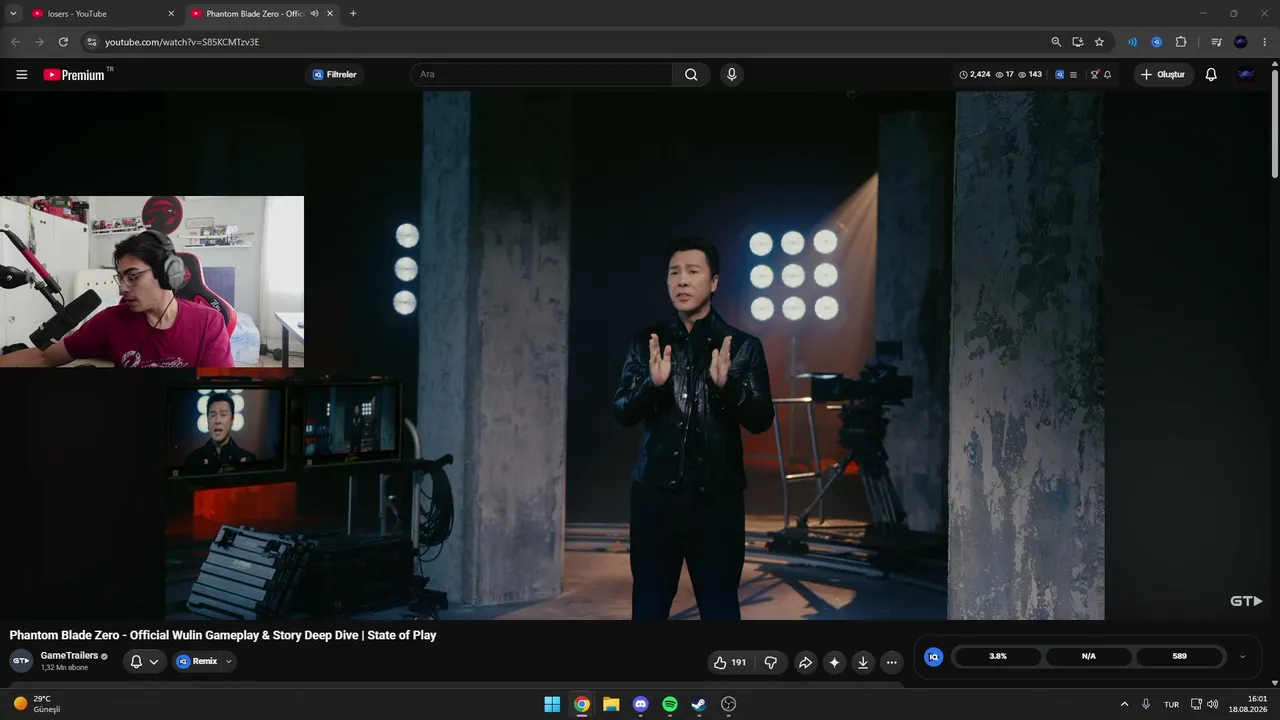Open the Chrome zoom magnifier indicator

tap(1056, 42)
